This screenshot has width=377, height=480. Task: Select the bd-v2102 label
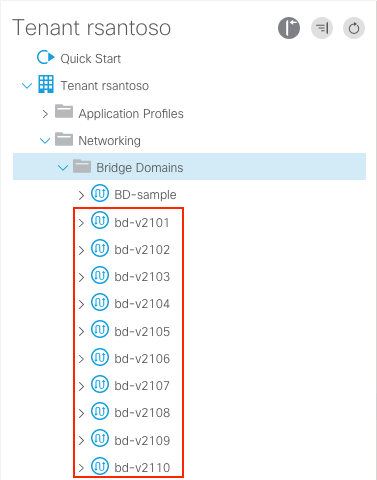pyautogui.click(x=142, y=250)
